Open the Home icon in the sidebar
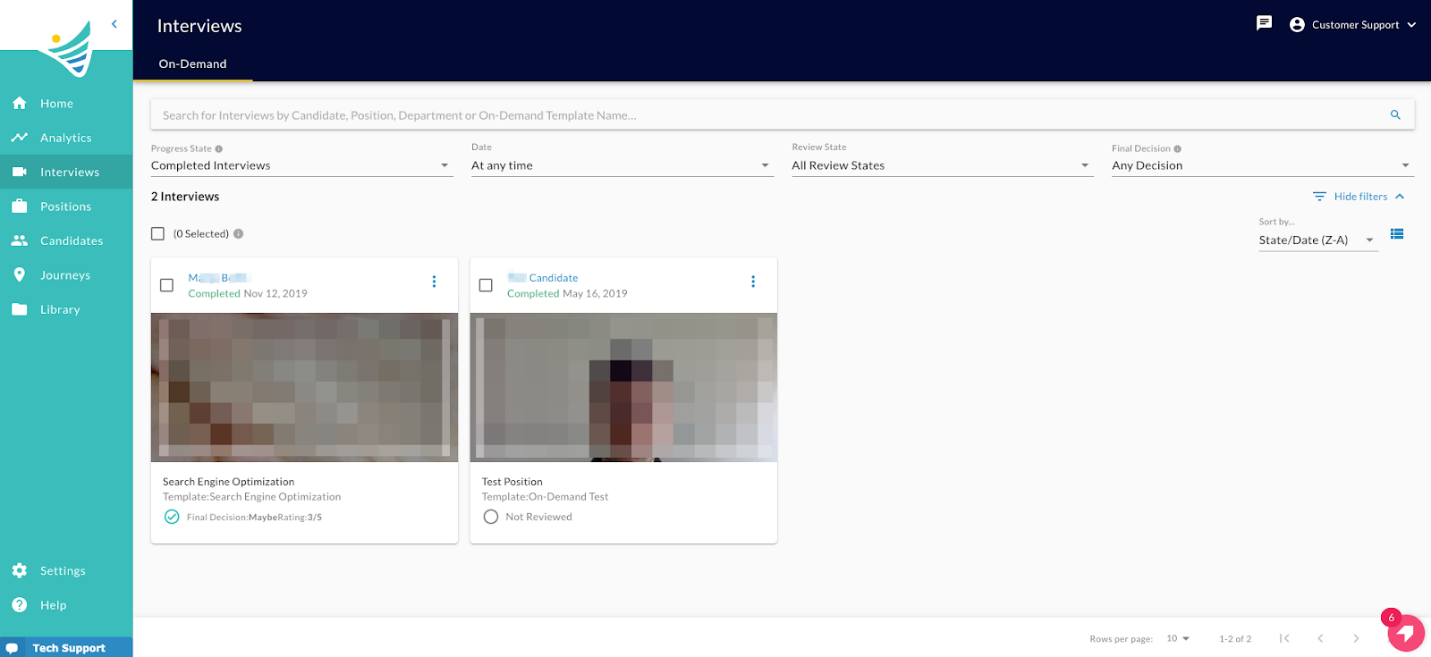1431x657 pixels. pos(19,103)
